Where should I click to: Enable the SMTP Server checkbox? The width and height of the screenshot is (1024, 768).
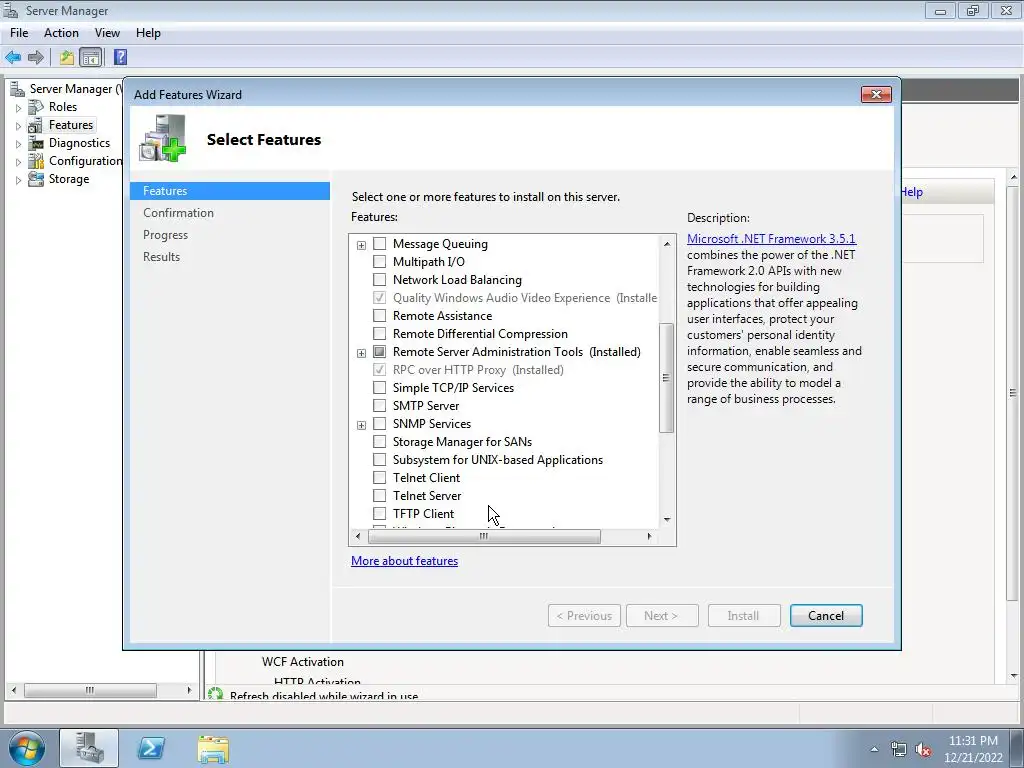379,406
